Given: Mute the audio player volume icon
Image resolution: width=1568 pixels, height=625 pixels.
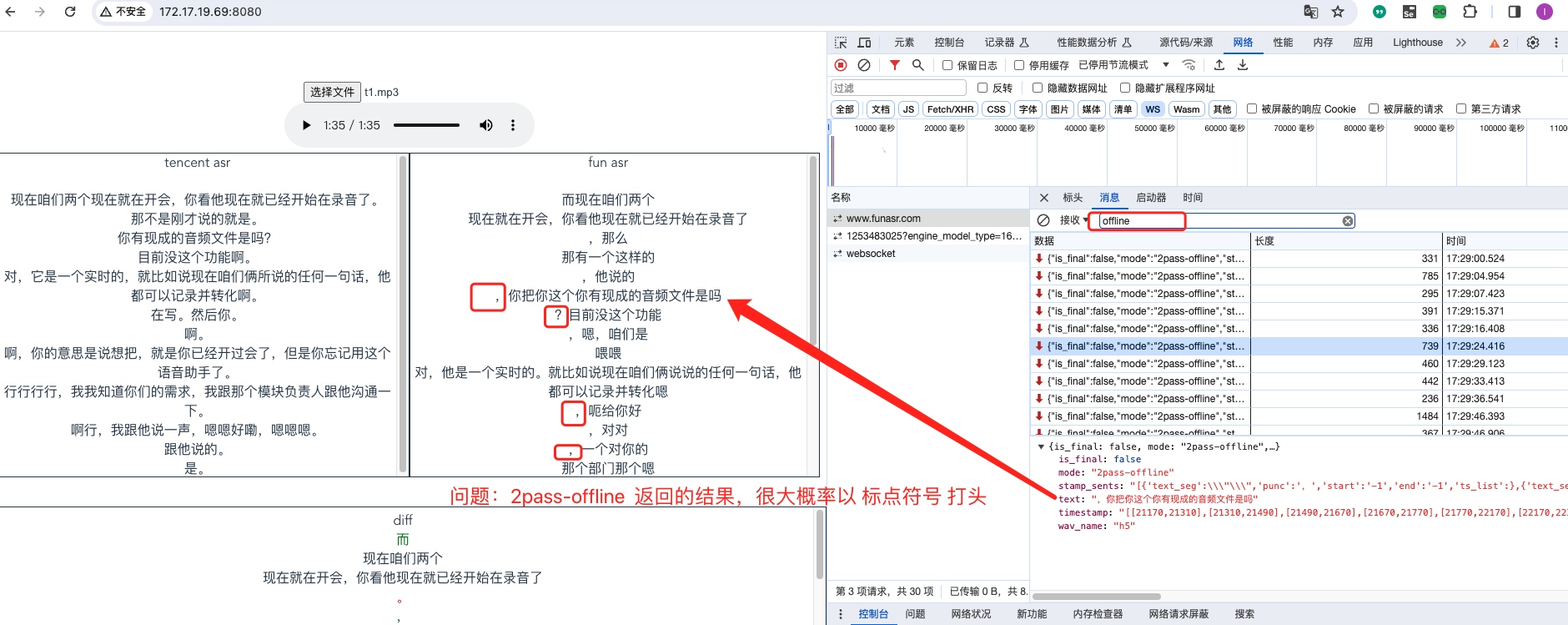Looking at the screenshot, I should (485, 125).
